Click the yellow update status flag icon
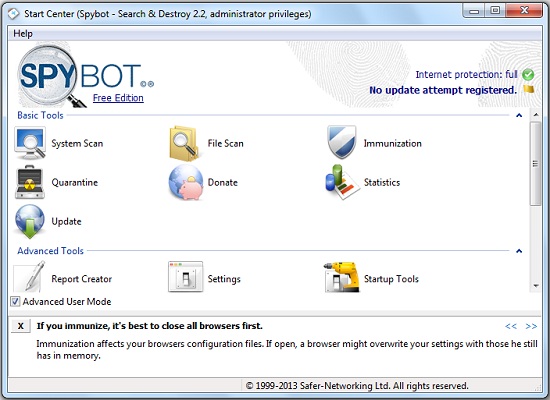The width and height of the screenshot is (550, 400). point(529,89)
